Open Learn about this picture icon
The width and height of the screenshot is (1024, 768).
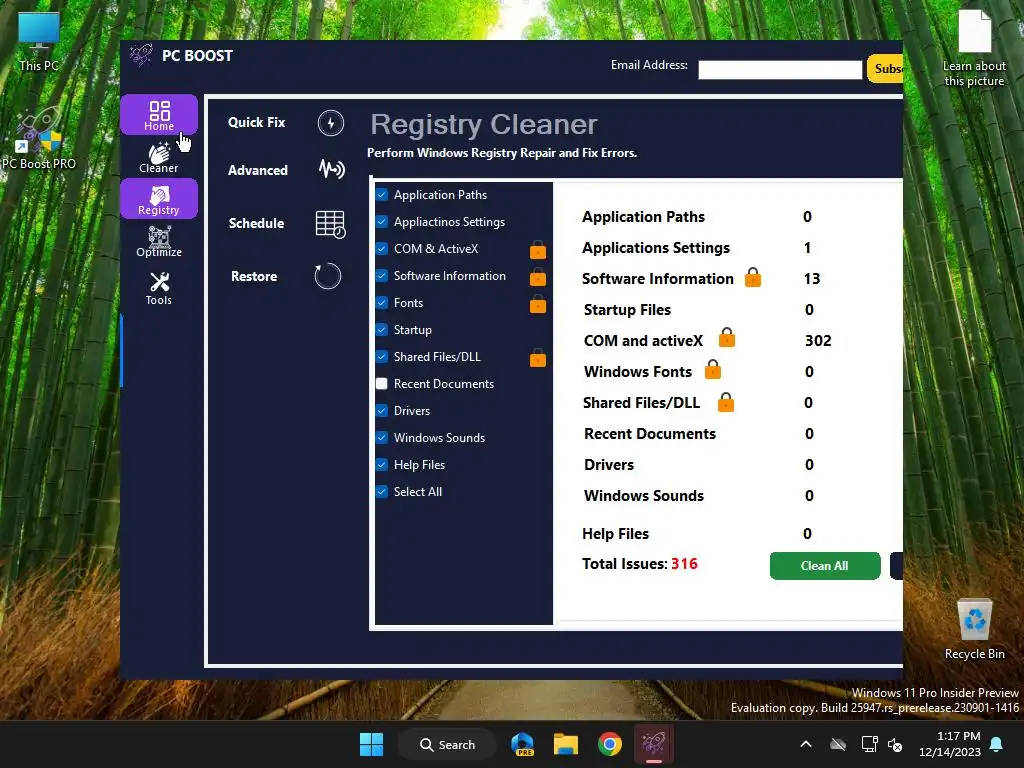(x=974, y=48)
